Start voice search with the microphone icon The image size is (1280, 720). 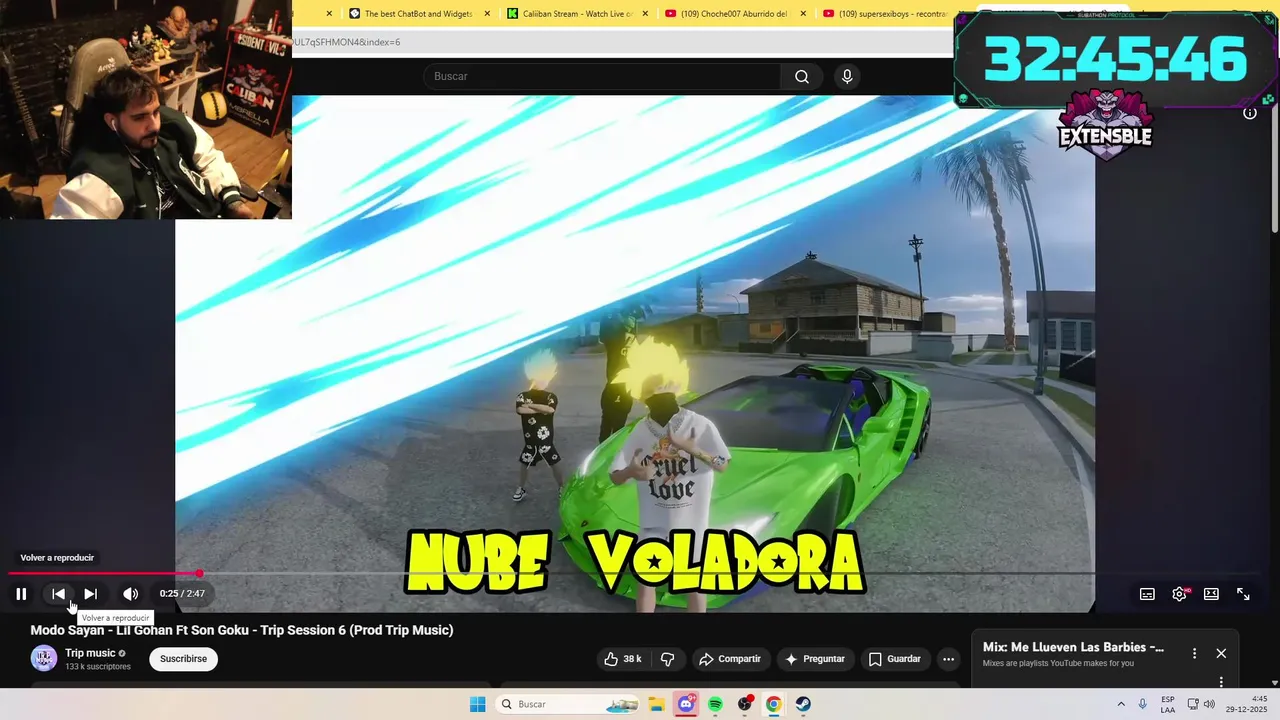tap(847, 77)
